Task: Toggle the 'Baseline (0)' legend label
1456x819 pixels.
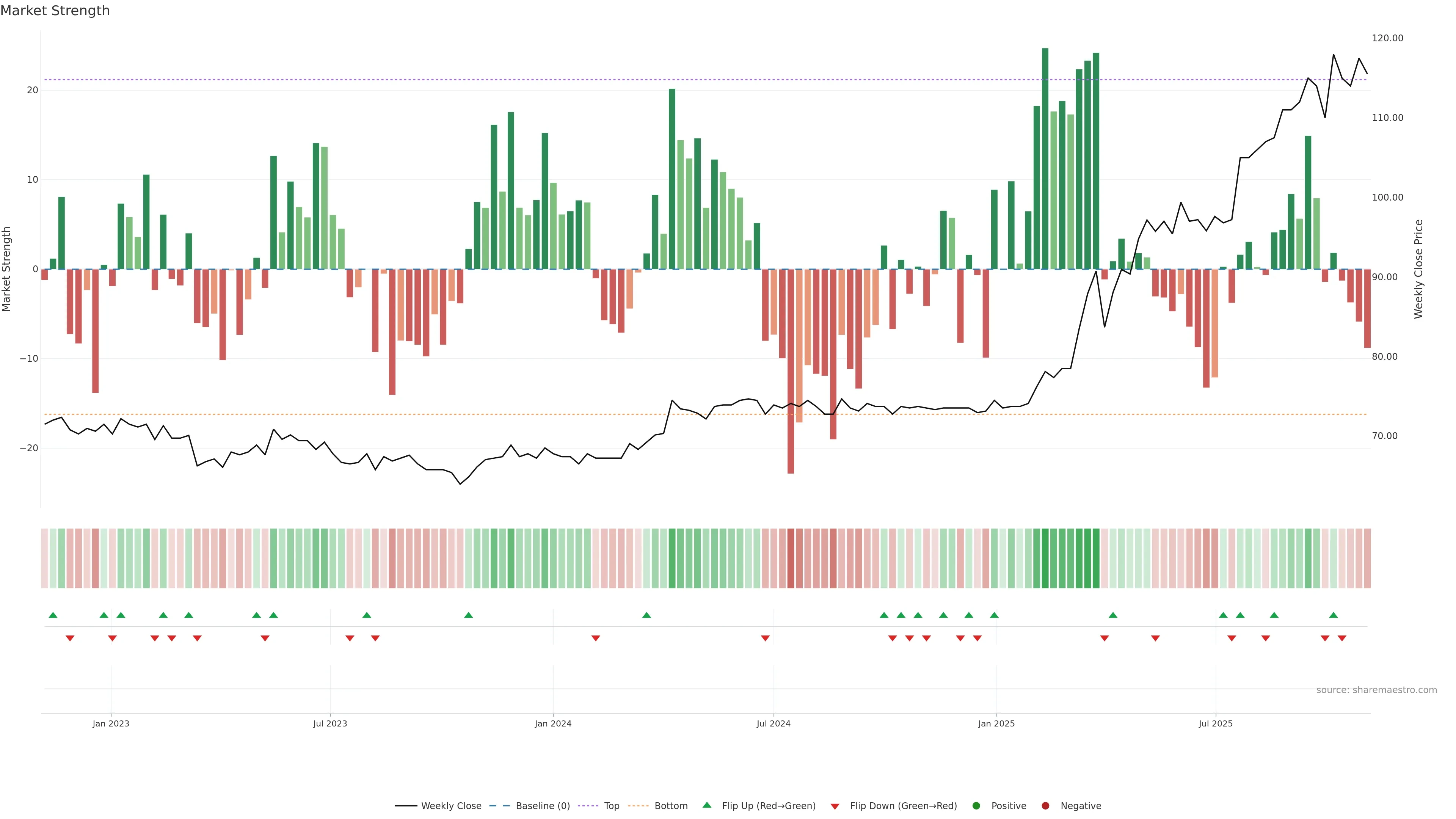Action: pos(543,806)
